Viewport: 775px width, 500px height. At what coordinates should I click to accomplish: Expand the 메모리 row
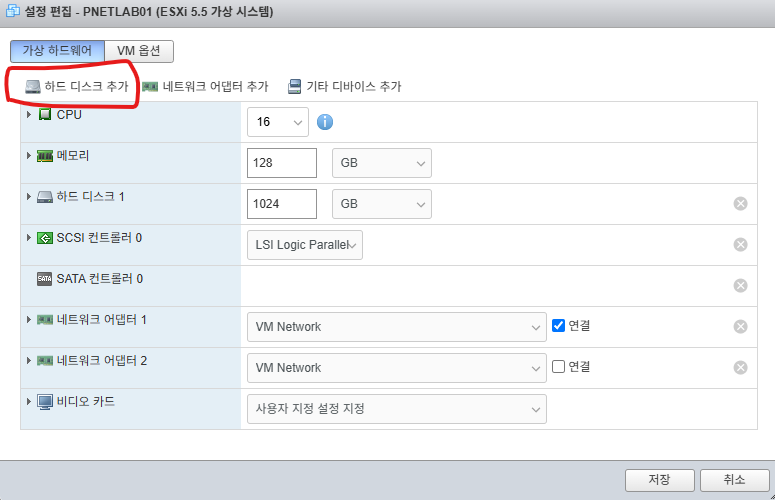[29, 156]
